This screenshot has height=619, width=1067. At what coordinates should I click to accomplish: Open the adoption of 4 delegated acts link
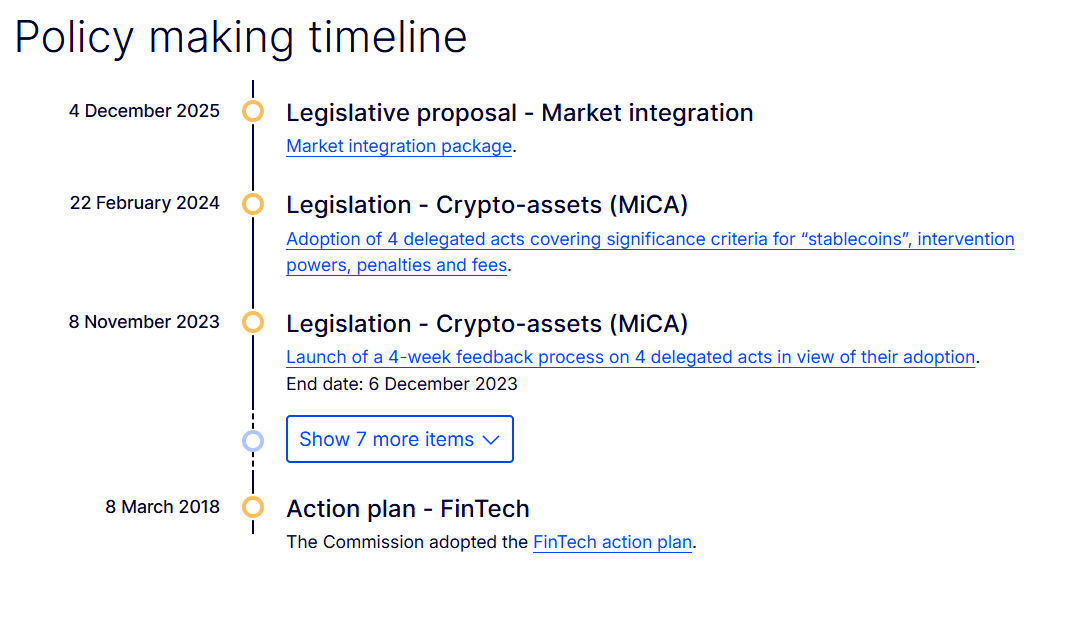(x=650, y=240)
